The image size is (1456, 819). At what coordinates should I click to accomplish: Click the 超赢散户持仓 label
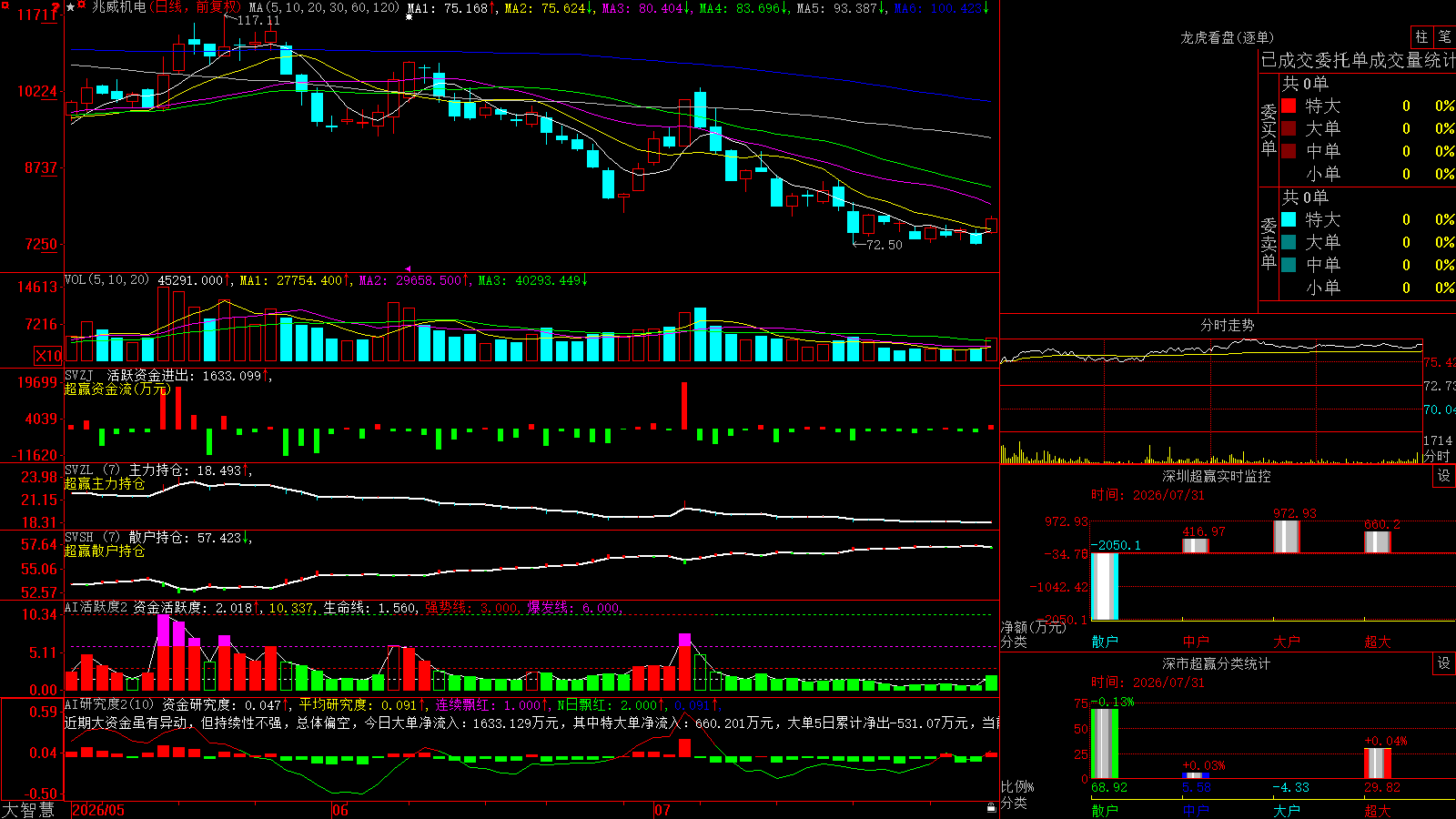pos(105,551)
